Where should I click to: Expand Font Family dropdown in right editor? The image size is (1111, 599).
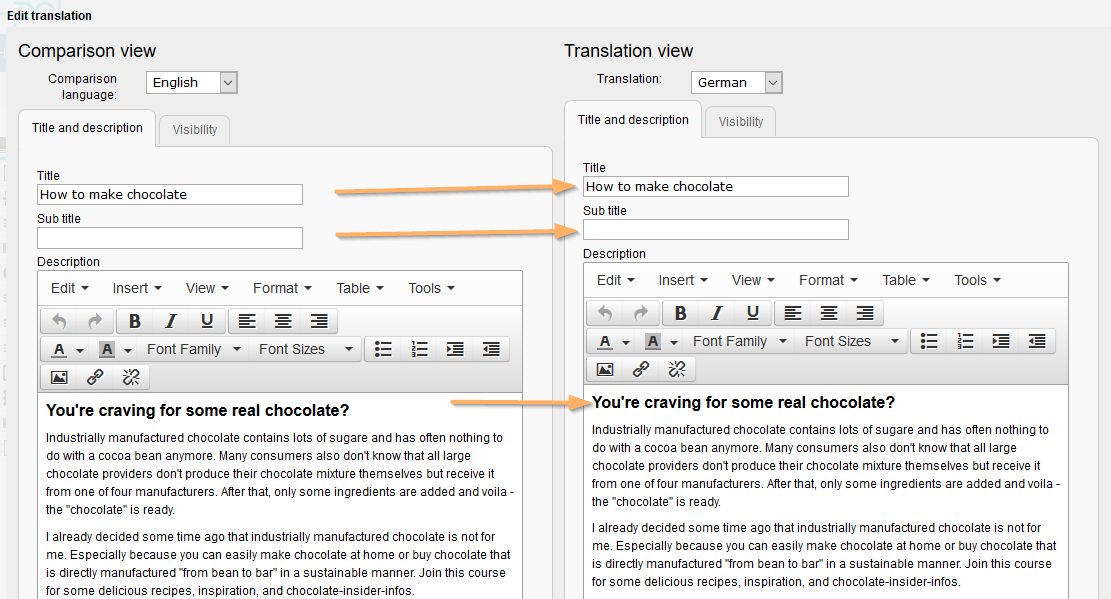tap(739, 341)
